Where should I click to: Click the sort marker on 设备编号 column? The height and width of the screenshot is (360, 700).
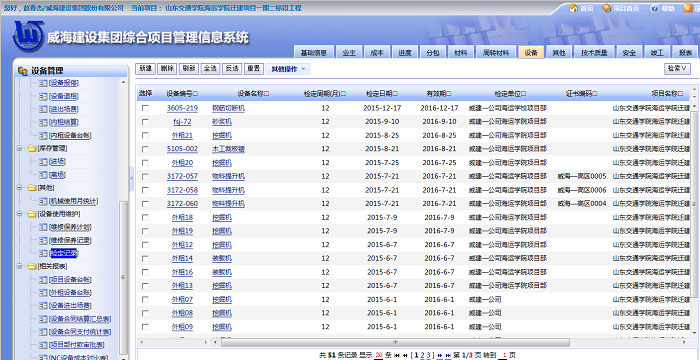pos(196,94)
